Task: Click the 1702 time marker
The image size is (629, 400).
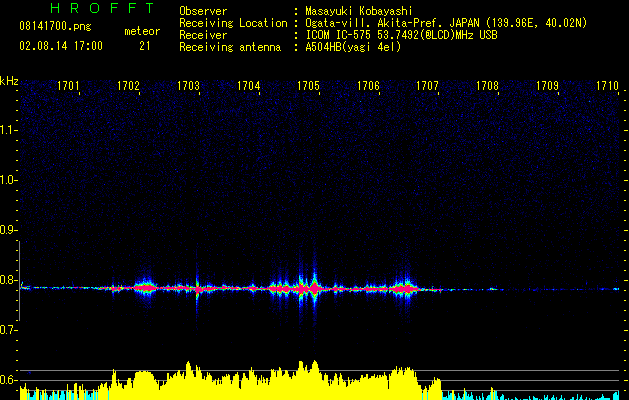Action: (128, 86)
